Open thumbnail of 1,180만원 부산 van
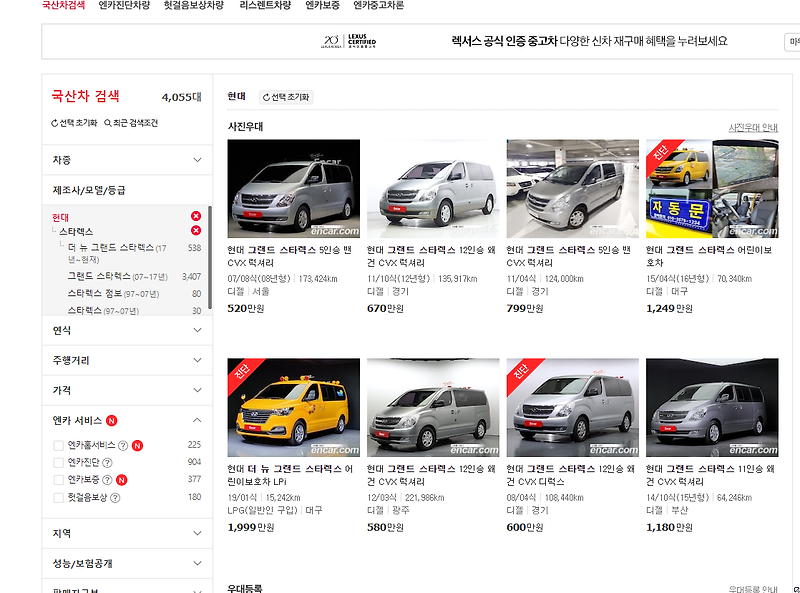The height and width of the screenshot is (593, 800). (712, 407)
